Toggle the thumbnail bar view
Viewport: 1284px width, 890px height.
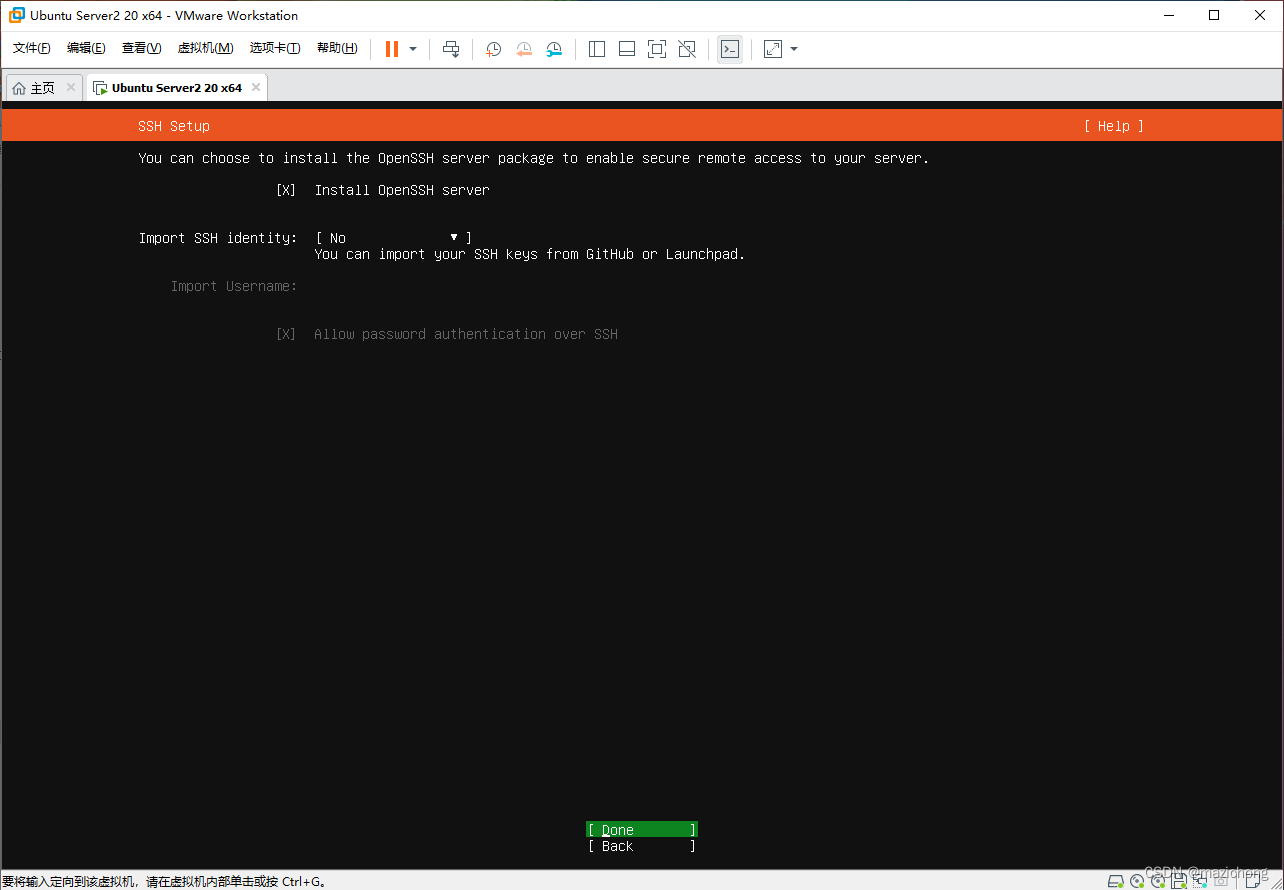[627, 49]
